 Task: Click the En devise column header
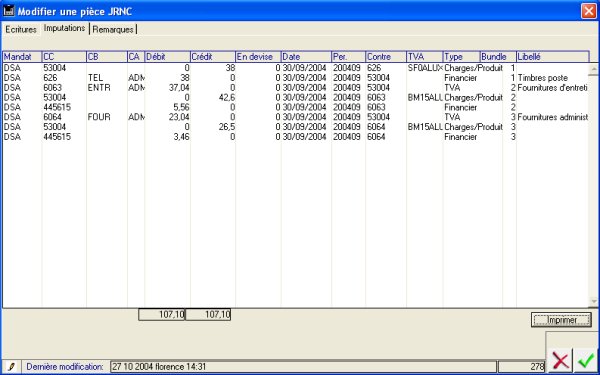tap(258, 57)
